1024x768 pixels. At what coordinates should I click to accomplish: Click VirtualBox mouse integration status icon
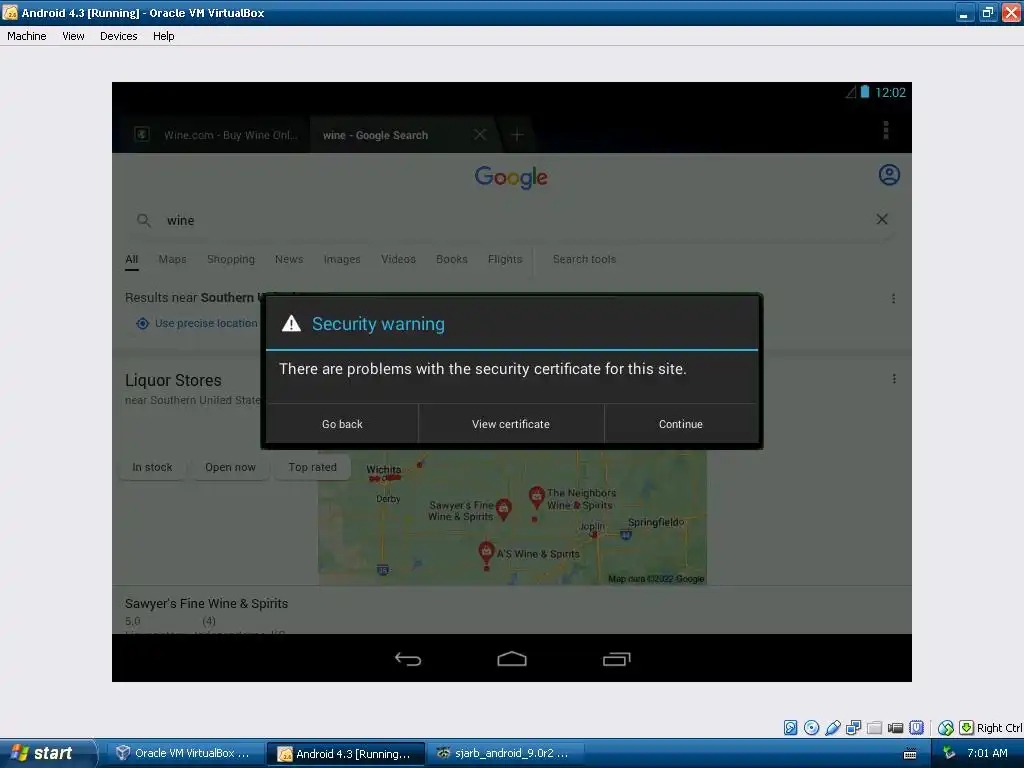pyautogui.click(x=945, y=728)
